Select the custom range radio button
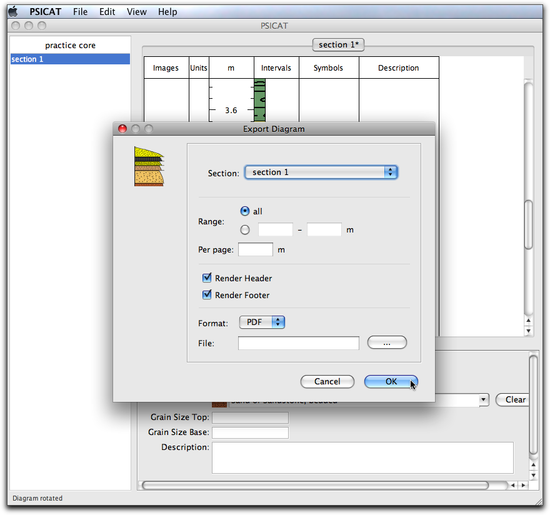The height and width of the screenshot is (515, 550). [x=245, y=230]
